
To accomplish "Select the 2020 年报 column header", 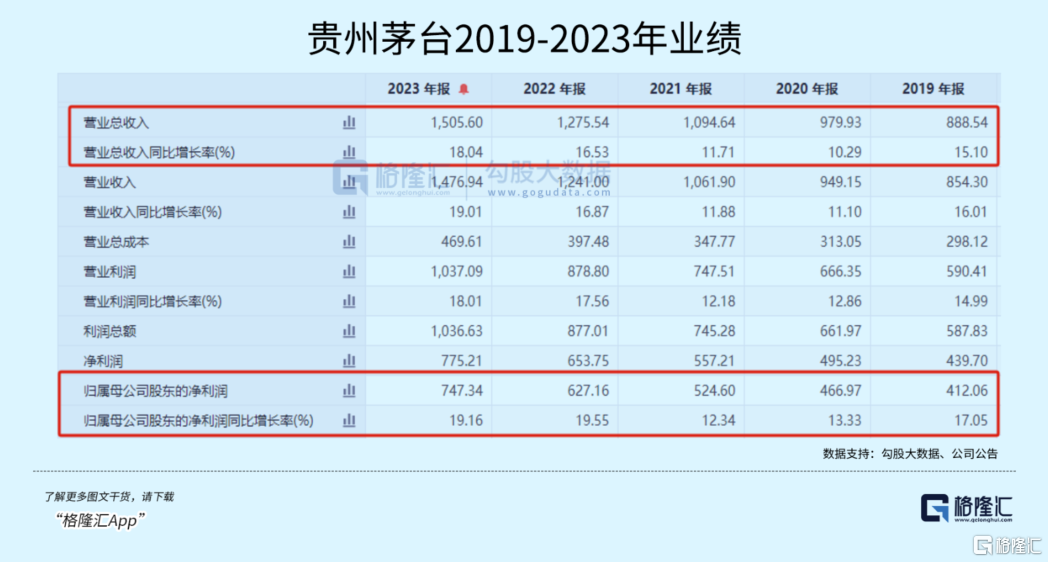I will click(x=807, y=89).
